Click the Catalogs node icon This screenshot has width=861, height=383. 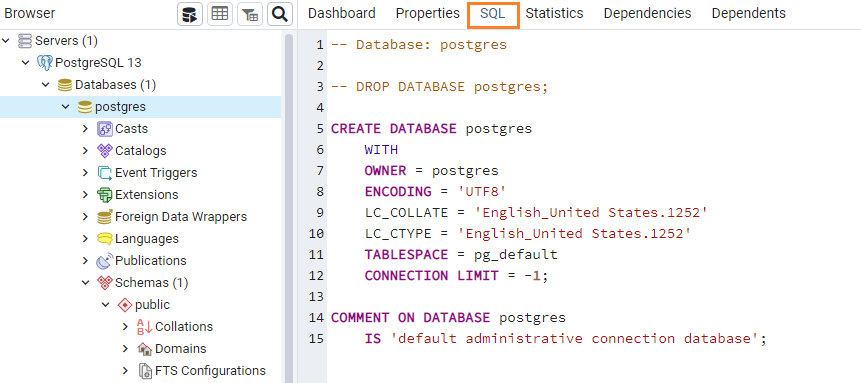pos(105,151)
